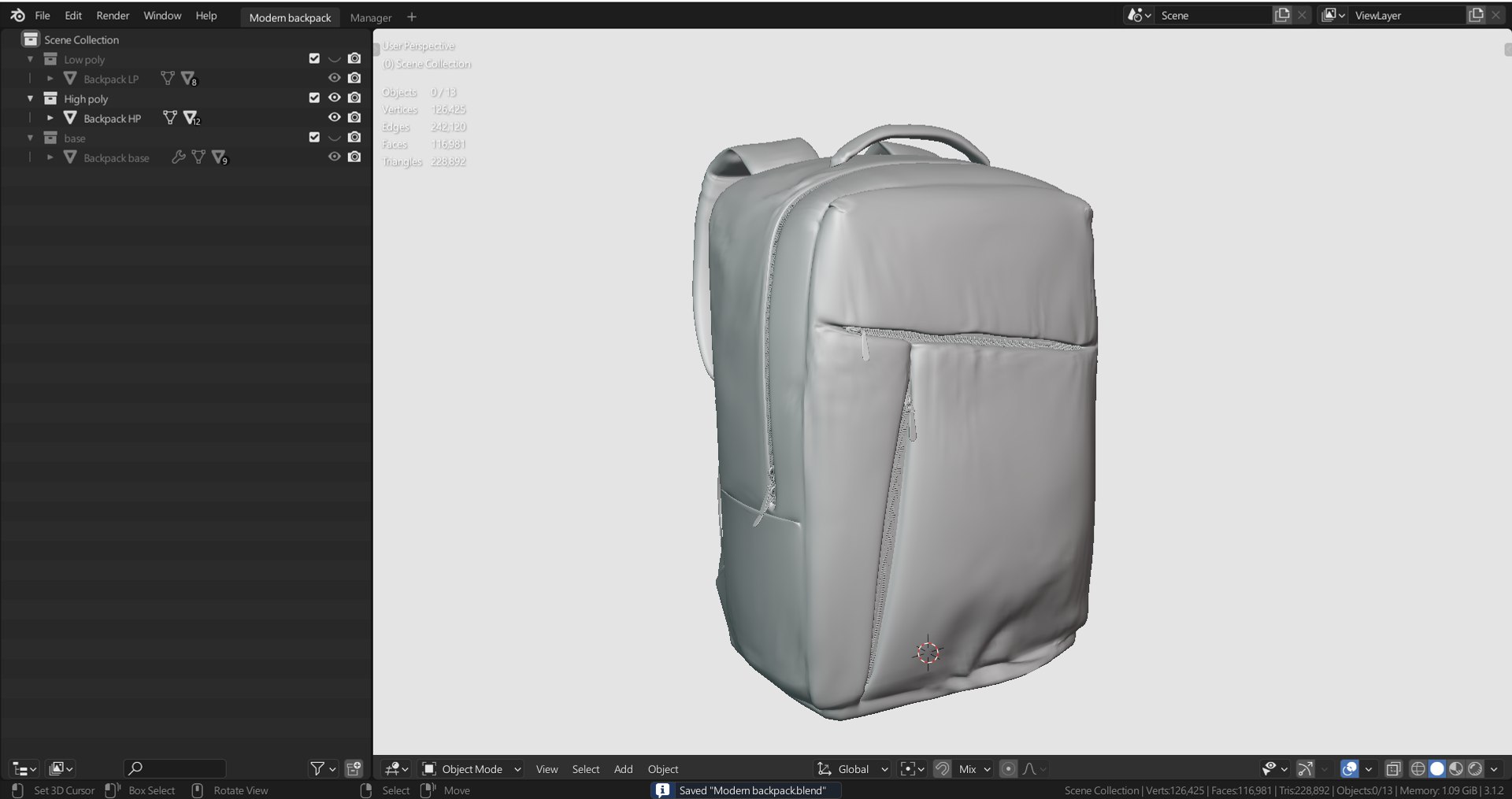This screenshot has height=799, width=1512.
Task: Open the viewport Object menu
Action: click(663, 769)
